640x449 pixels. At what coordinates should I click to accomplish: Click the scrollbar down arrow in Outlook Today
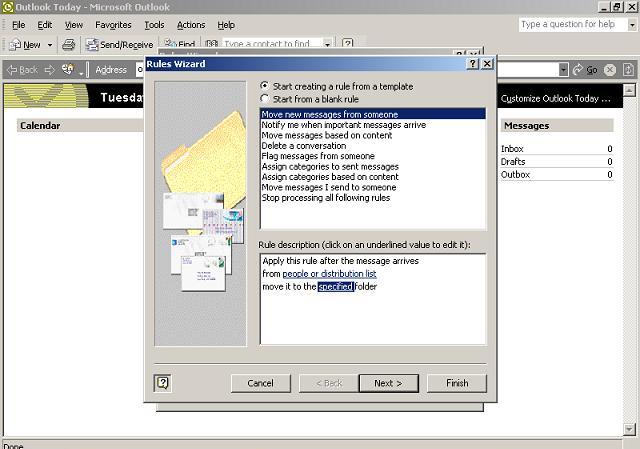coord(629,429)
